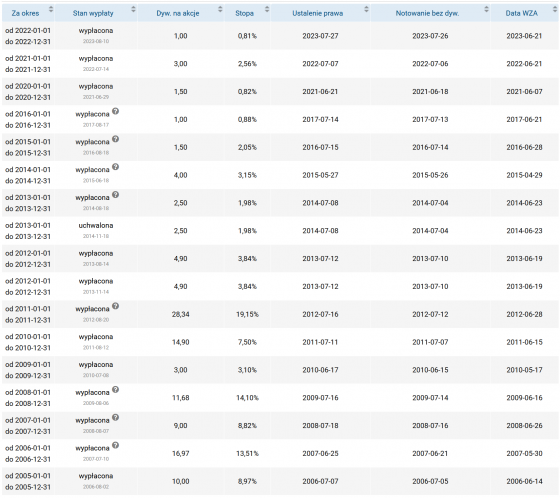The width and height of the screenshot is (560, 498).
Task: Click the Ustalenie prawa header text
Action: pyautogui.click(x=318, y=14)
